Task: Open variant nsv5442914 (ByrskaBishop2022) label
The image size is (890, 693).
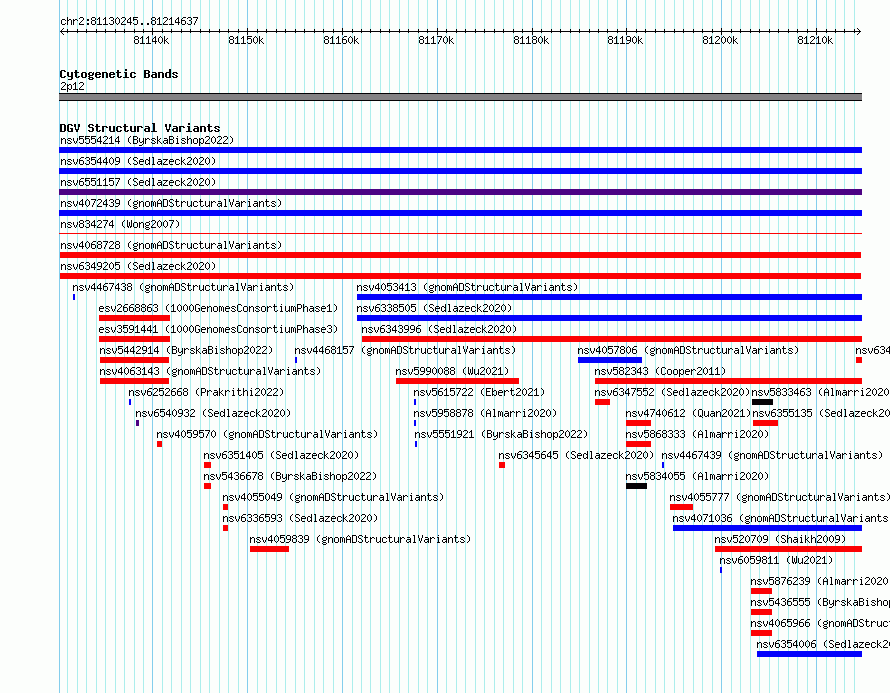Action: [186, 350]
